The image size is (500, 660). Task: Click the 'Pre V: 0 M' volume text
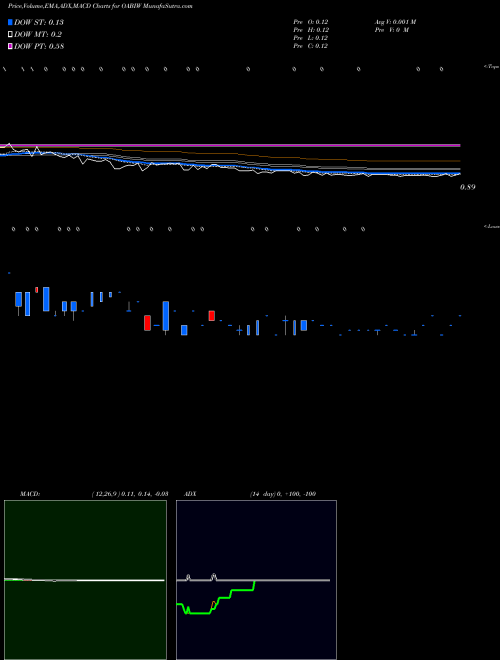coord(392,30)
